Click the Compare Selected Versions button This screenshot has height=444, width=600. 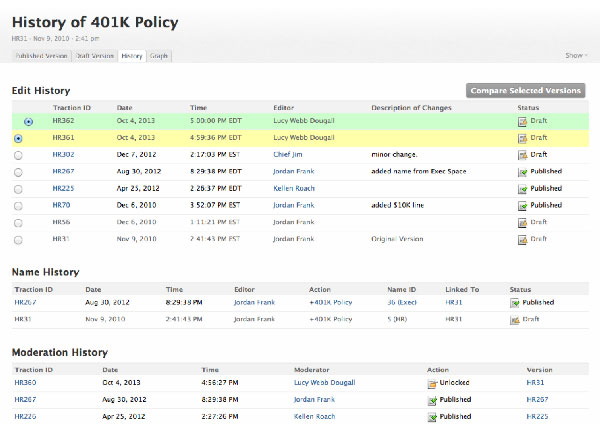(x=526, y=90)
